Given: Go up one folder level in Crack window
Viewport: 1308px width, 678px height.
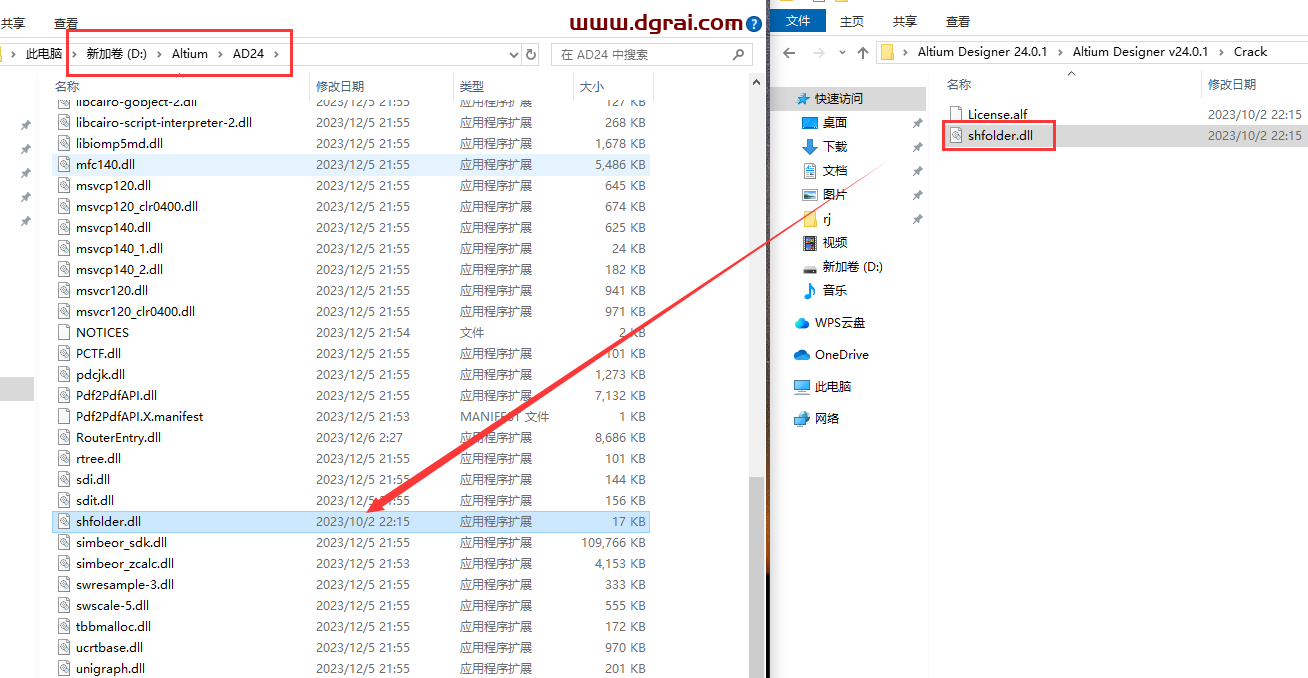Looking at the screenshot, I should [862, 52].
